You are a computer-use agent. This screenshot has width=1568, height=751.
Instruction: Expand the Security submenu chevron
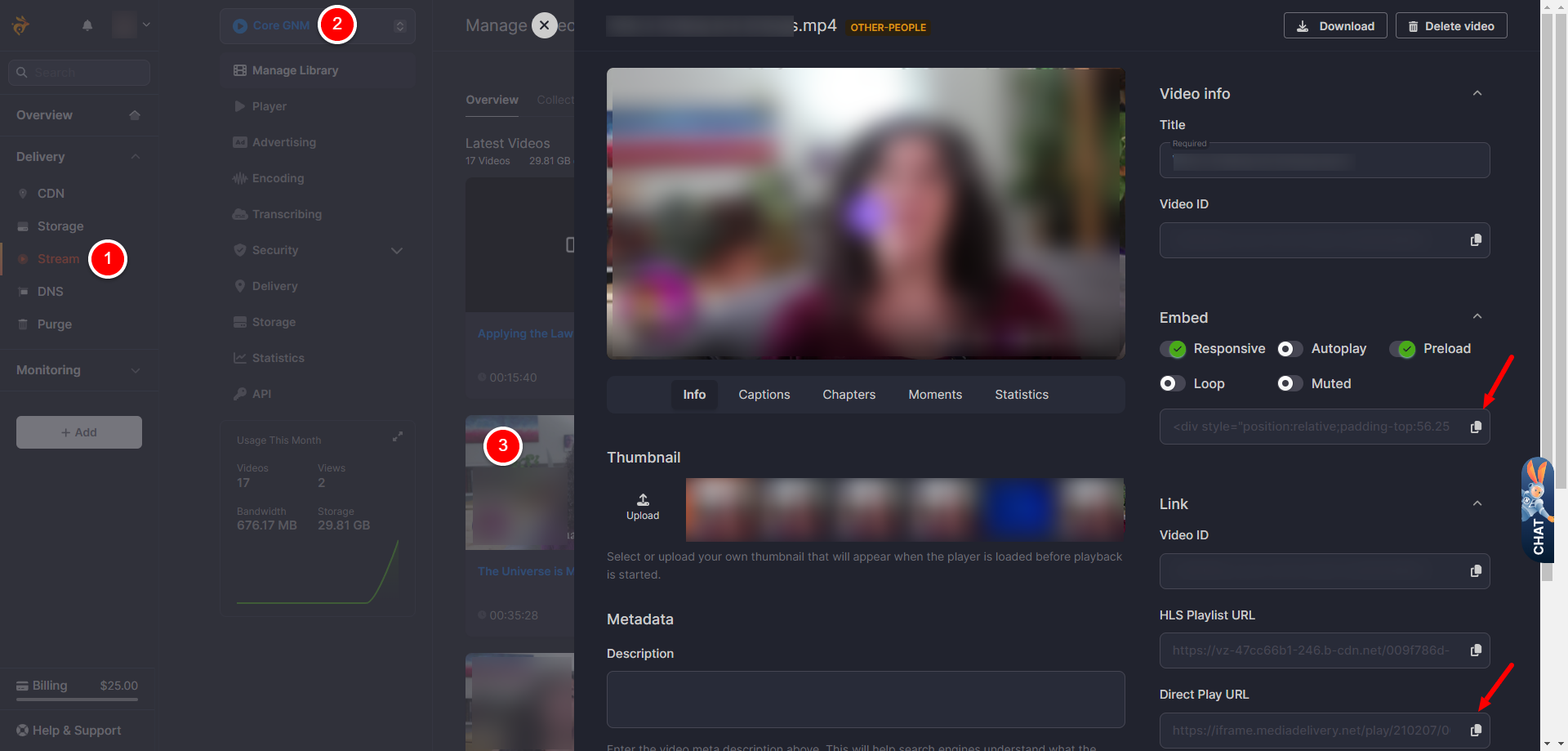(397, 250)
